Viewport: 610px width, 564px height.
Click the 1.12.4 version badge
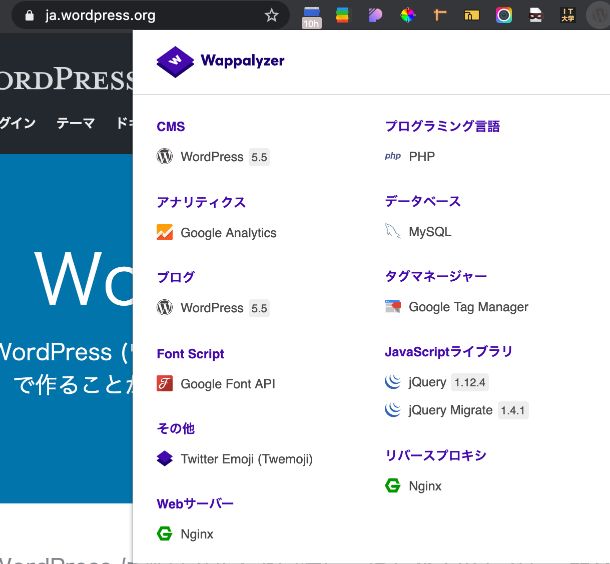(x=470, y=382)
